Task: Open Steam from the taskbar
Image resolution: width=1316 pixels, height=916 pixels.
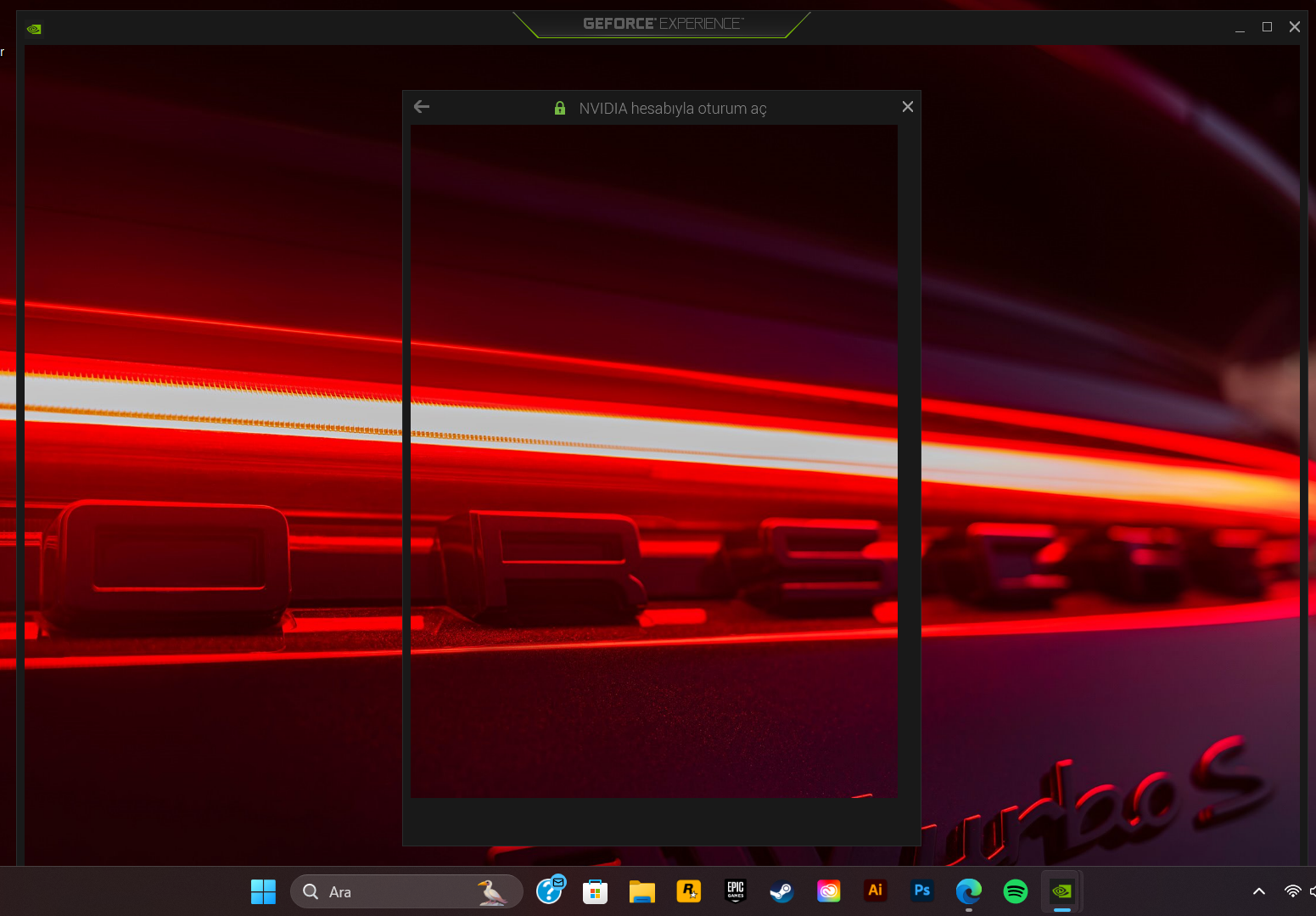Action: [x=781, y=891]
